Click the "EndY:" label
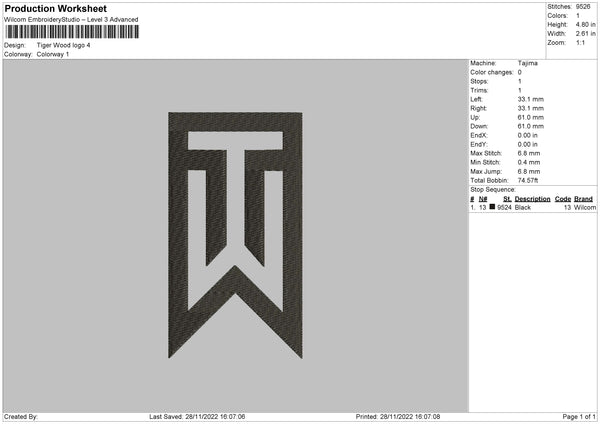600x424 pixels. pos(479,145)
